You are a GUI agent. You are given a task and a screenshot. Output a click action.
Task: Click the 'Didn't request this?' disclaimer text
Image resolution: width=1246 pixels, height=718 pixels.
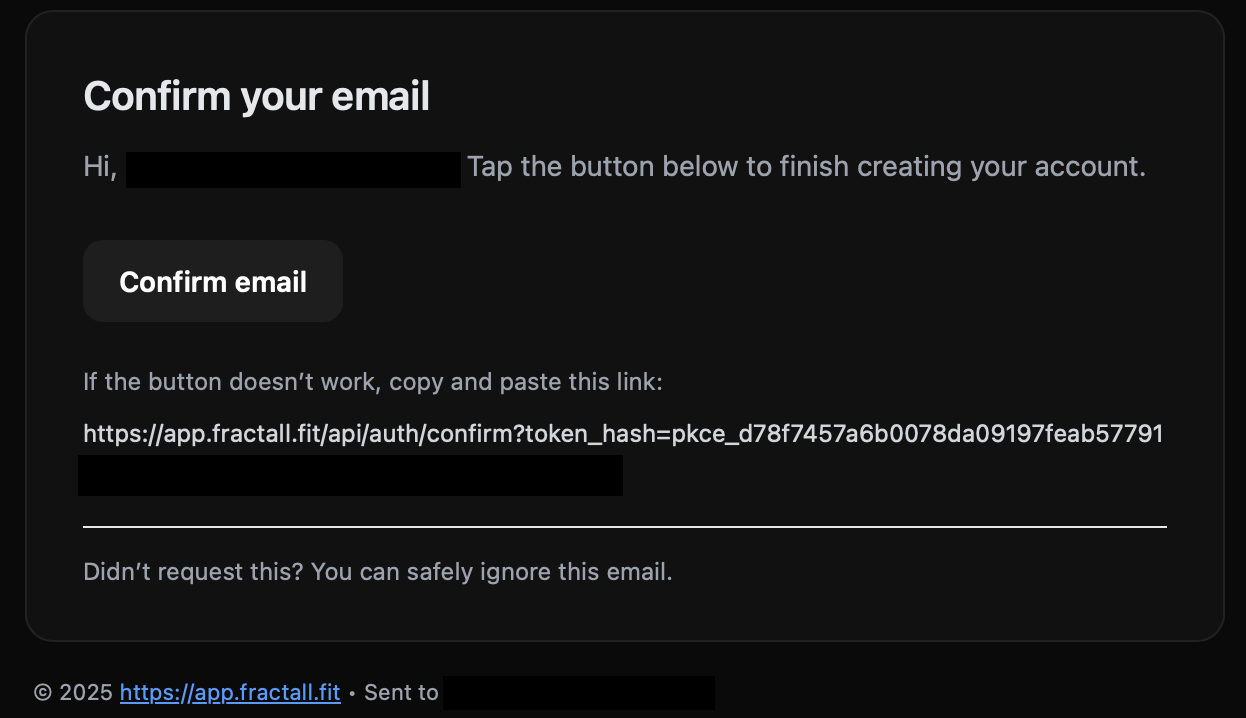pyautogui.click(x=376, y=571)
